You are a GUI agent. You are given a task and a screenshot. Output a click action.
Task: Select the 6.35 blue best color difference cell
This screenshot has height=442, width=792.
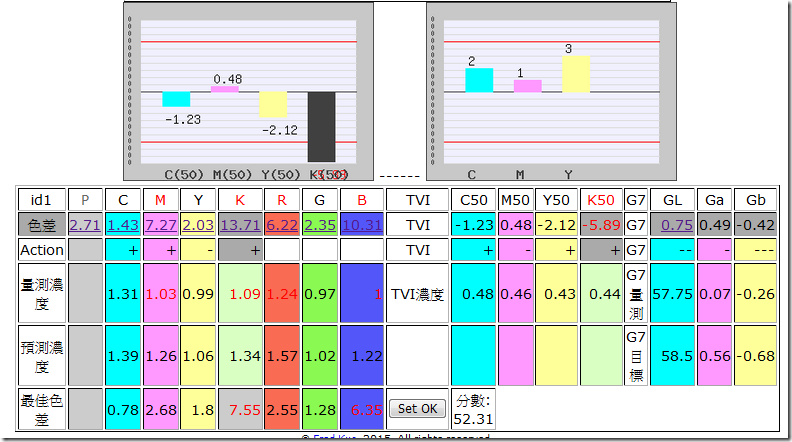pos(362,409)
